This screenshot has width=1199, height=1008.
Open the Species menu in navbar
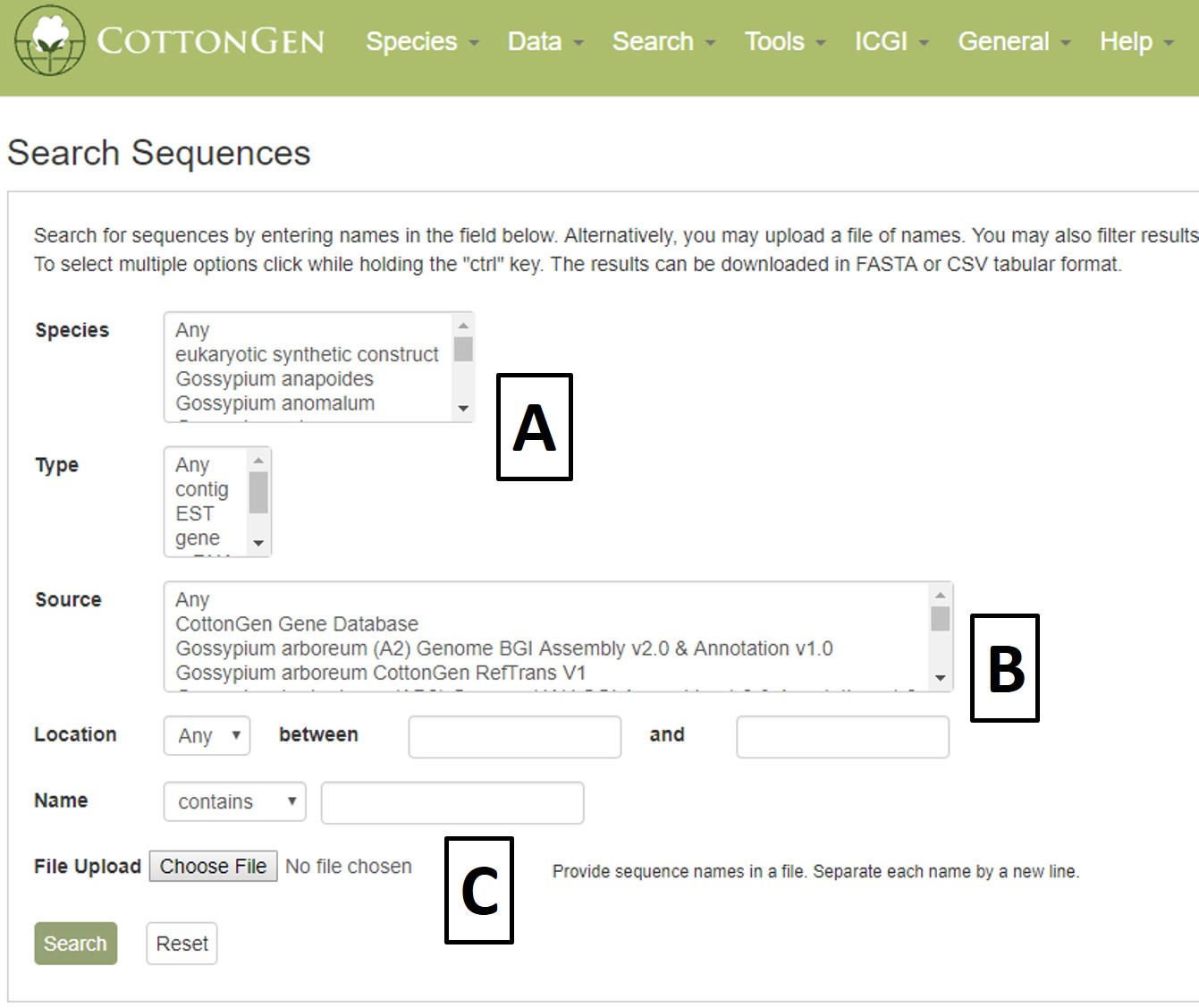[x=422, y=41]
